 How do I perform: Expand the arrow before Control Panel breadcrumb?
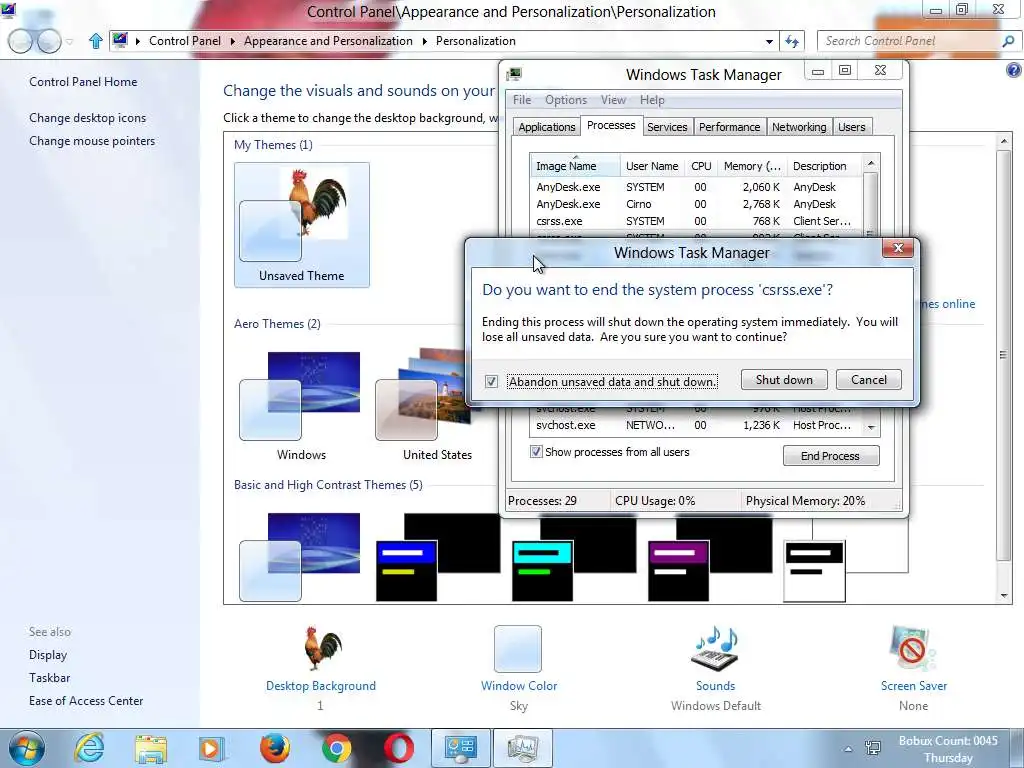[138, 41]
